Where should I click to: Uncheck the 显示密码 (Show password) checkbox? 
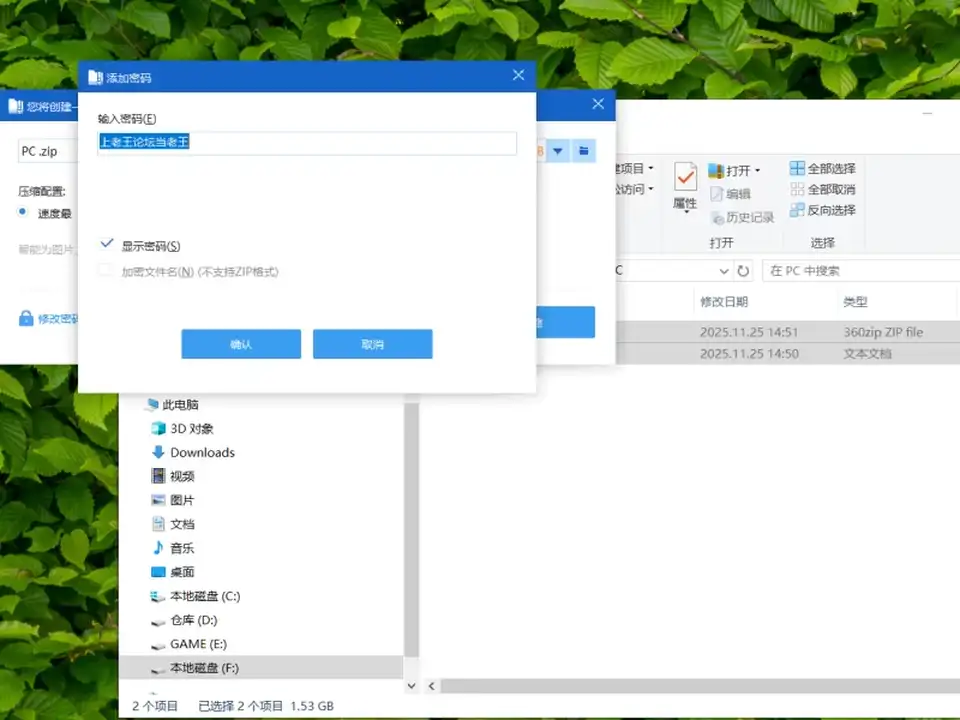point(107,244)
